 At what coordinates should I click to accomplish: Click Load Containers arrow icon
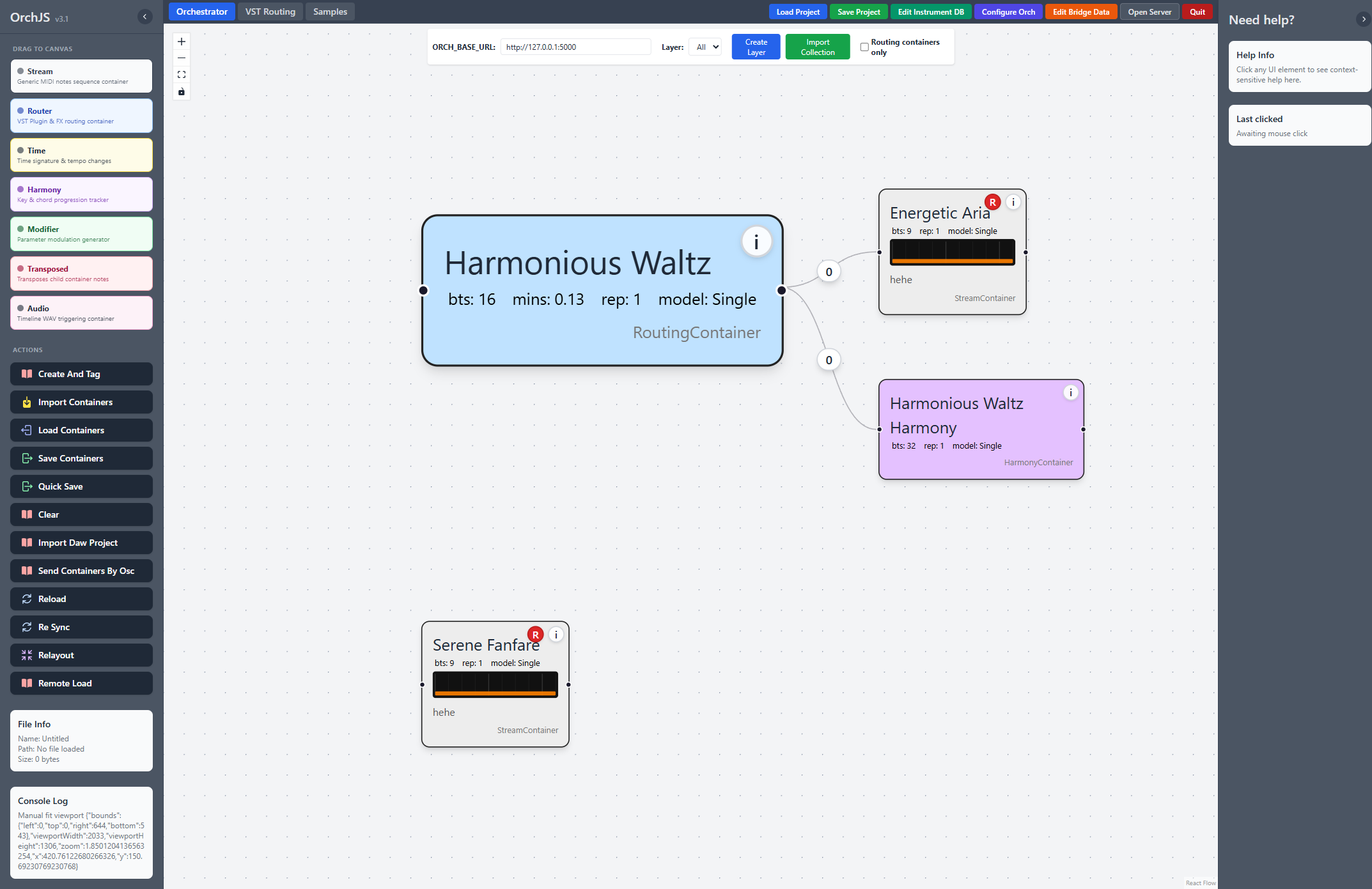pos(27,430)
